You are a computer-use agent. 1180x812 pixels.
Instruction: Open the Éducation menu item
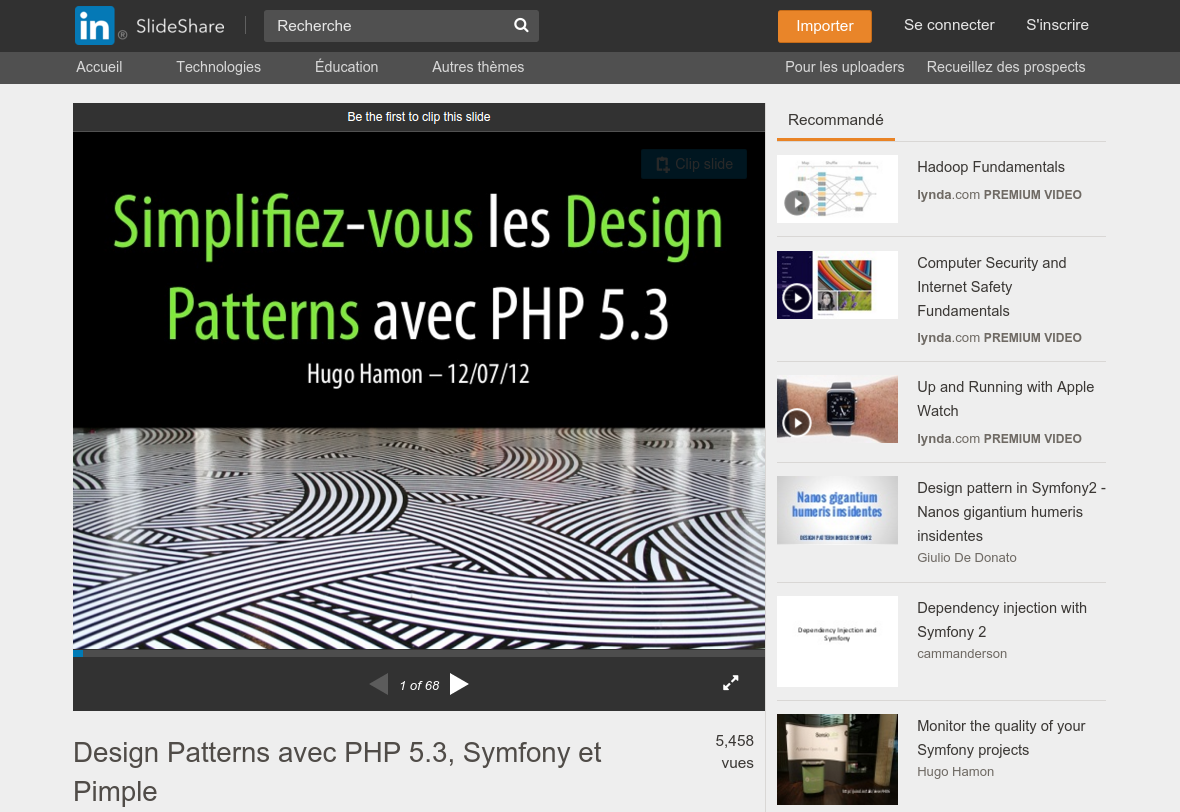click(x=346, y=67)
